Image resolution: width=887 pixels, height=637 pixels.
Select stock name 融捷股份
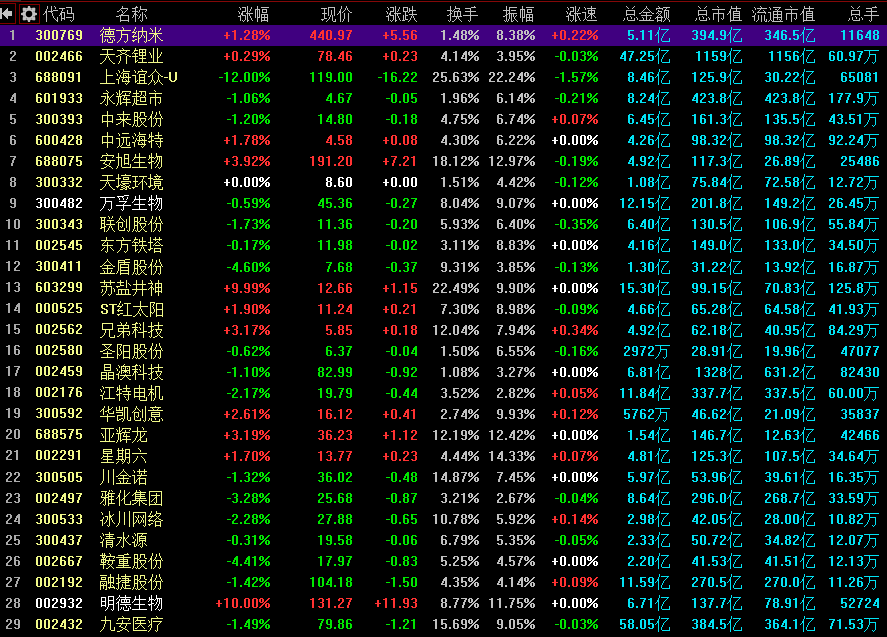click(131, 582)
